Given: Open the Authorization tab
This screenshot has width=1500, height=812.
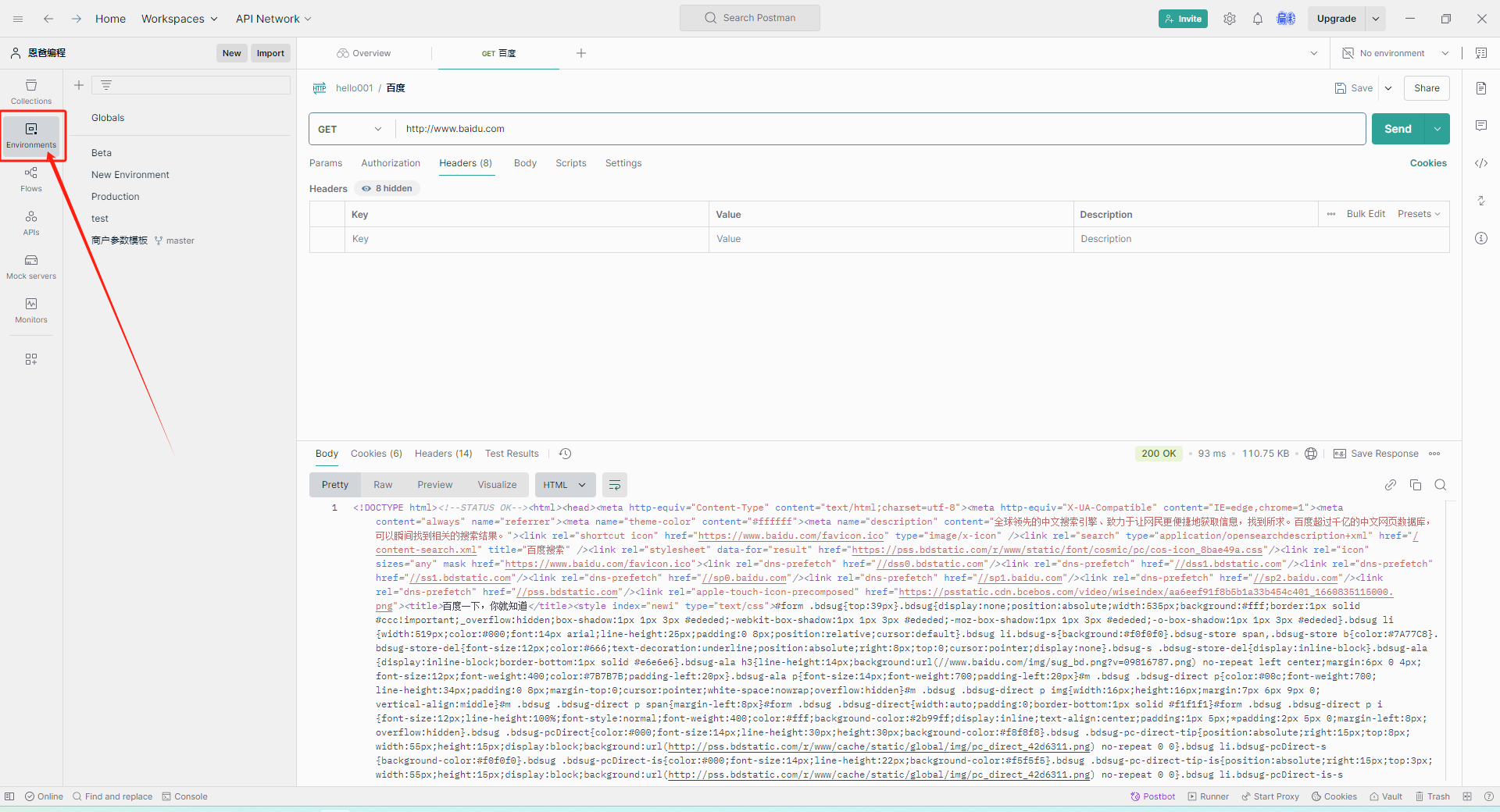Looking at the screenshot, I should [x=391, y=163].
